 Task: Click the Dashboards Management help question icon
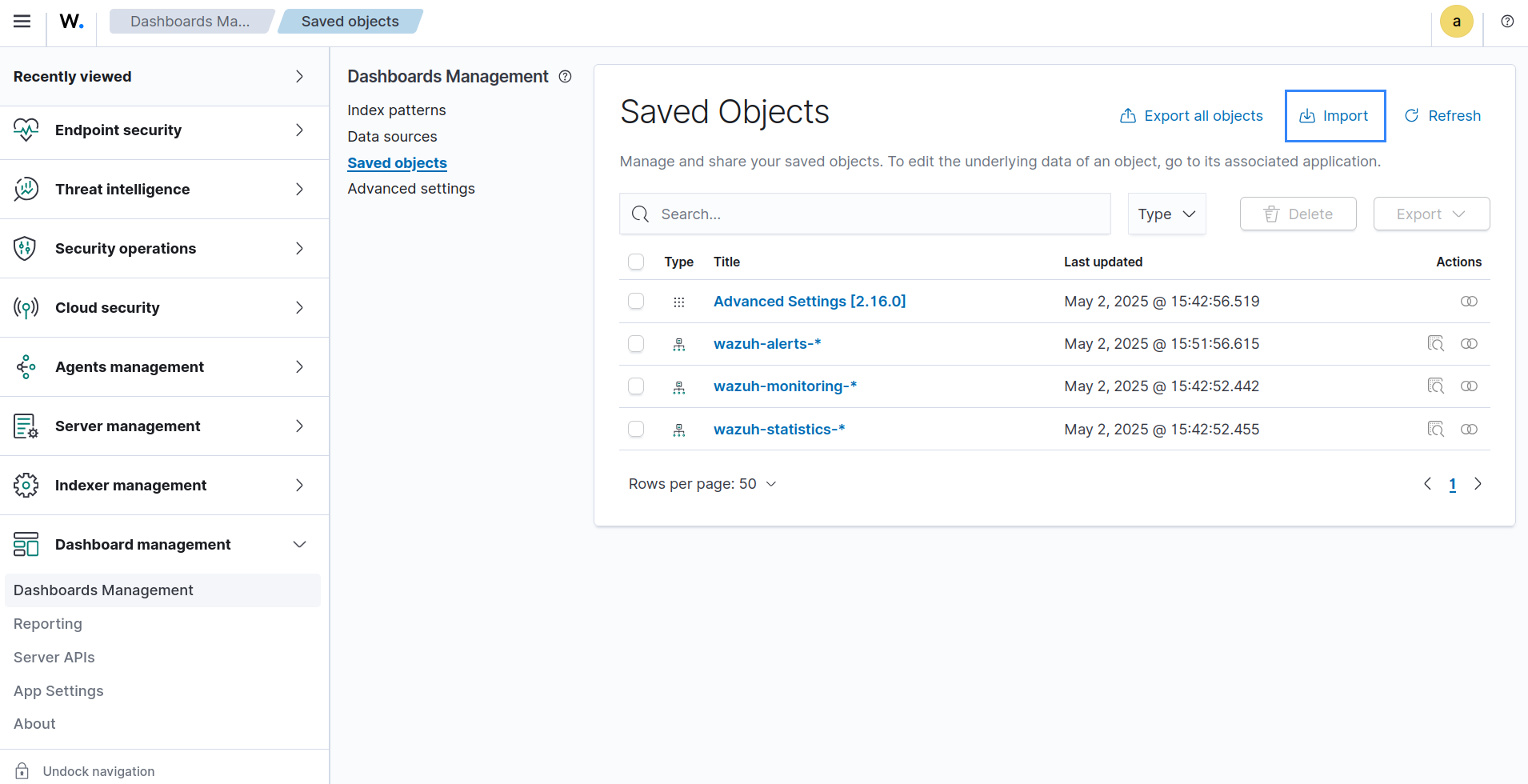pos(565,77)
